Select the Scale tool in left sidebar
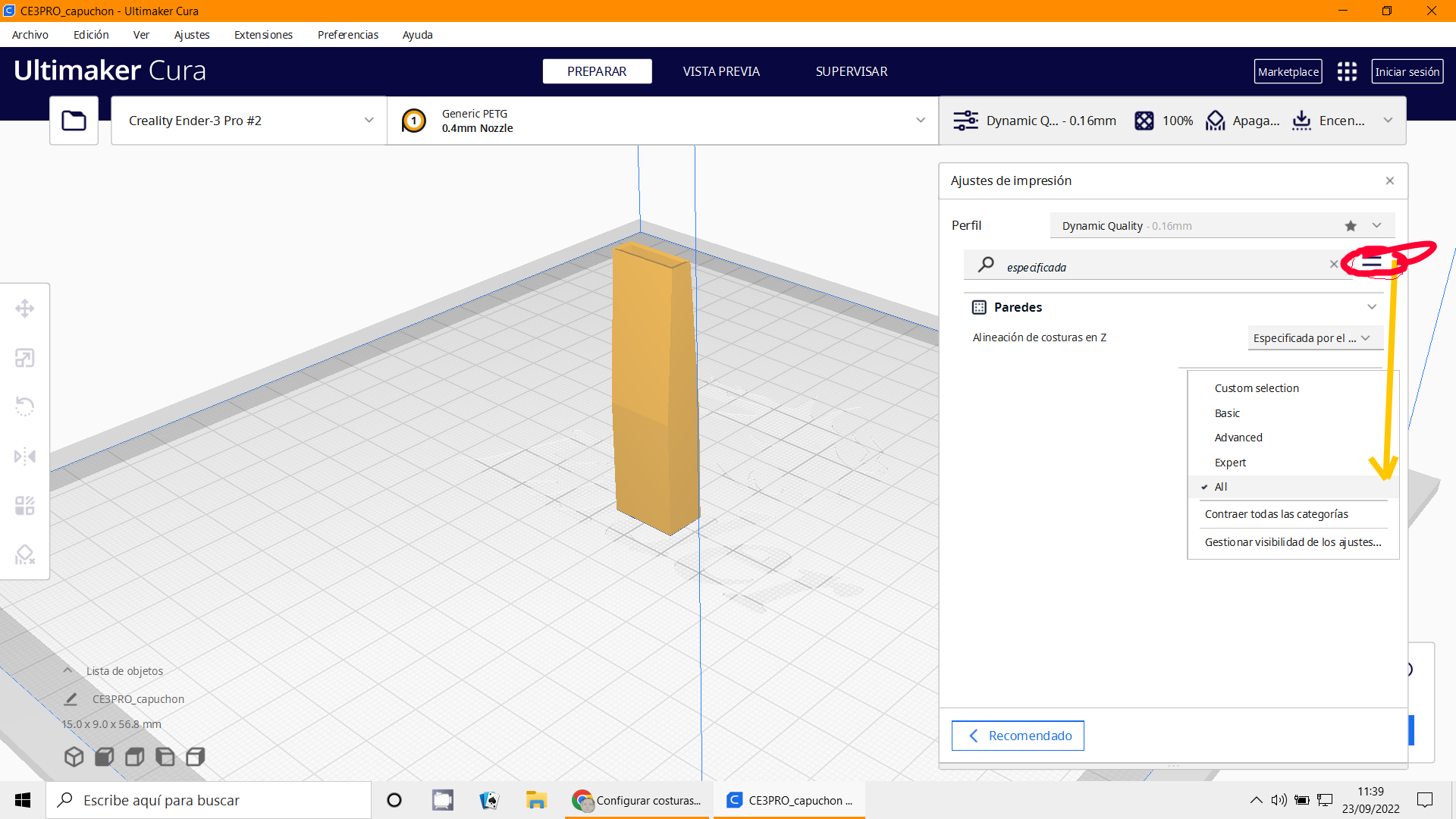 click(25, 358)
